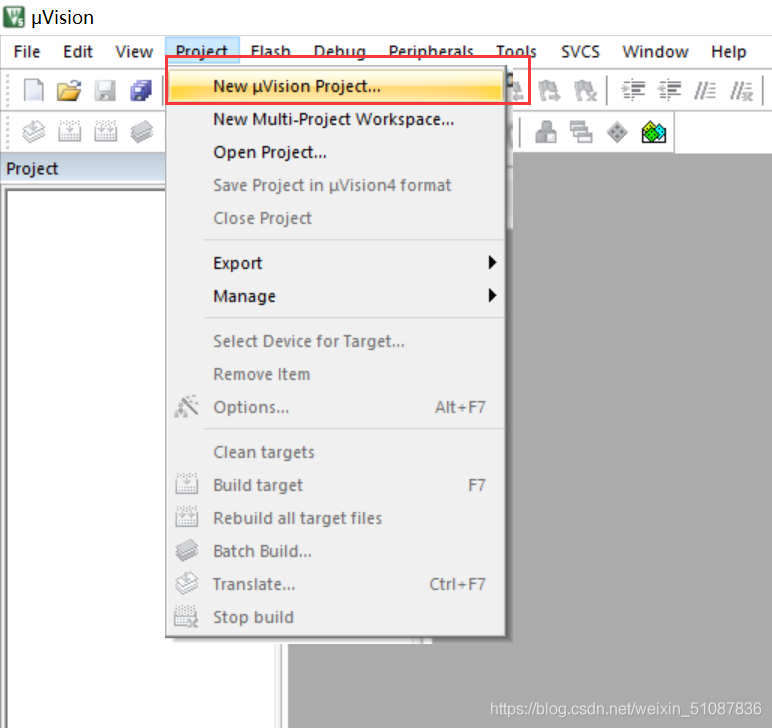Select Translate Ctrl+F7 menu entry
The height and width of the screenshot is (728, 772).
coord(335,584)
